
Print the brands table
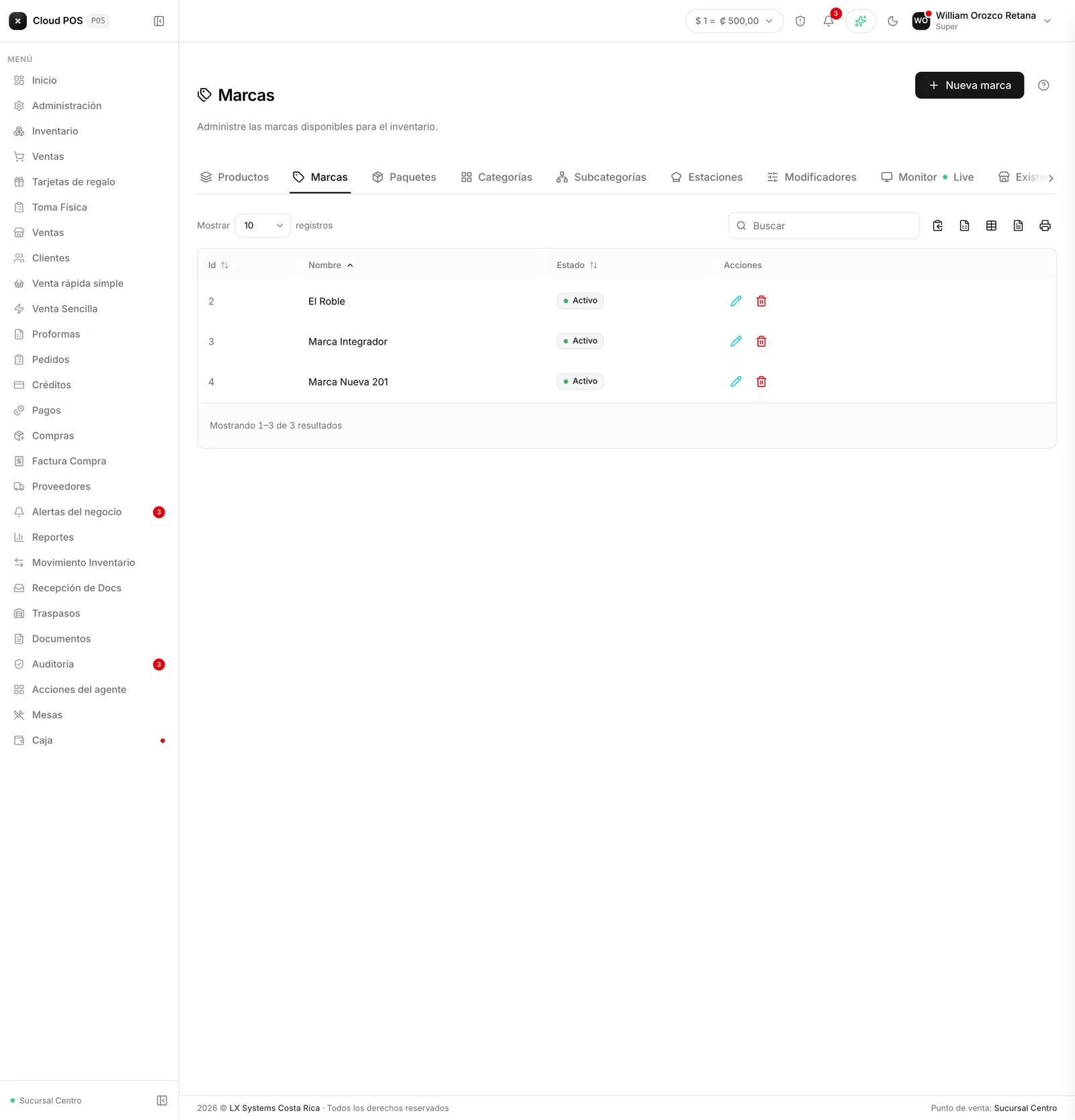coord(1045,226)
